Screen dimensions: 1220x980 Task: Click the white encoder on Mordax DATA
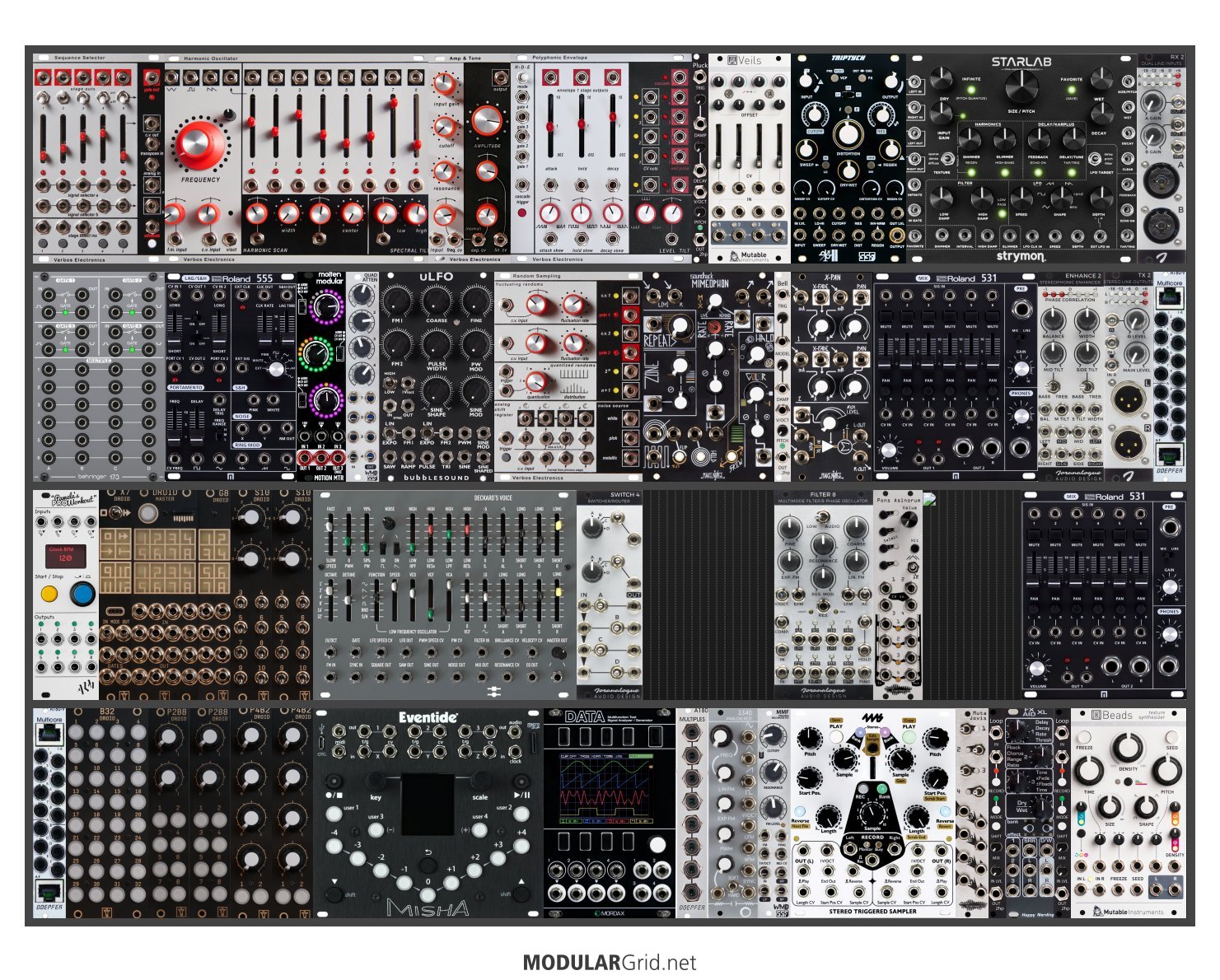tap(657, 845)
